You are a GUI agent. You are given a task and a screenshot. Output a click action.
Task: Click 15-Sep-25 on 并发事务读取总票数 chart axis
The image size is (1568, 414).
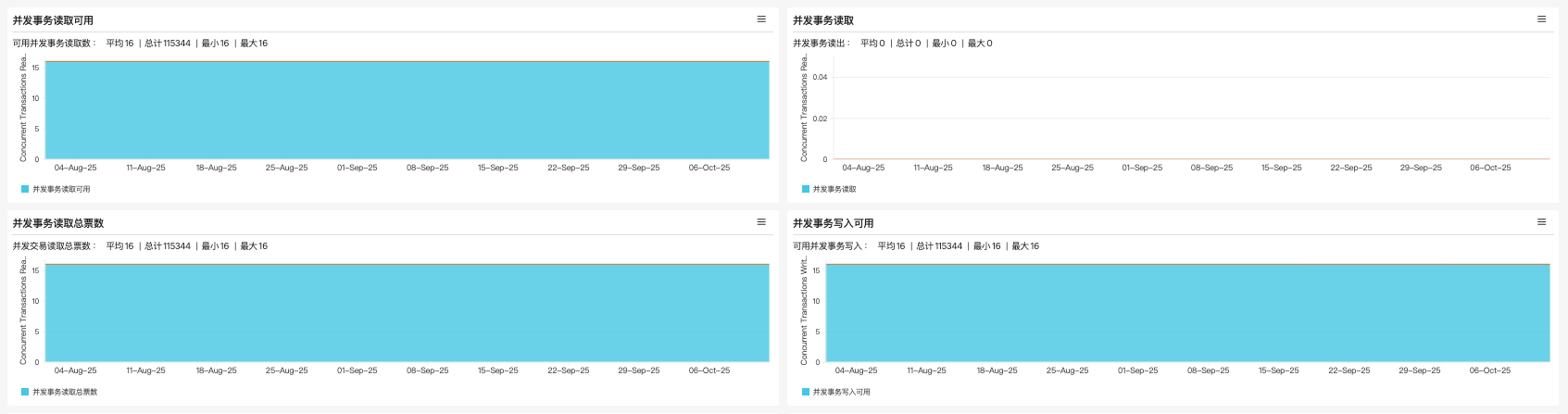click(497, 371)
